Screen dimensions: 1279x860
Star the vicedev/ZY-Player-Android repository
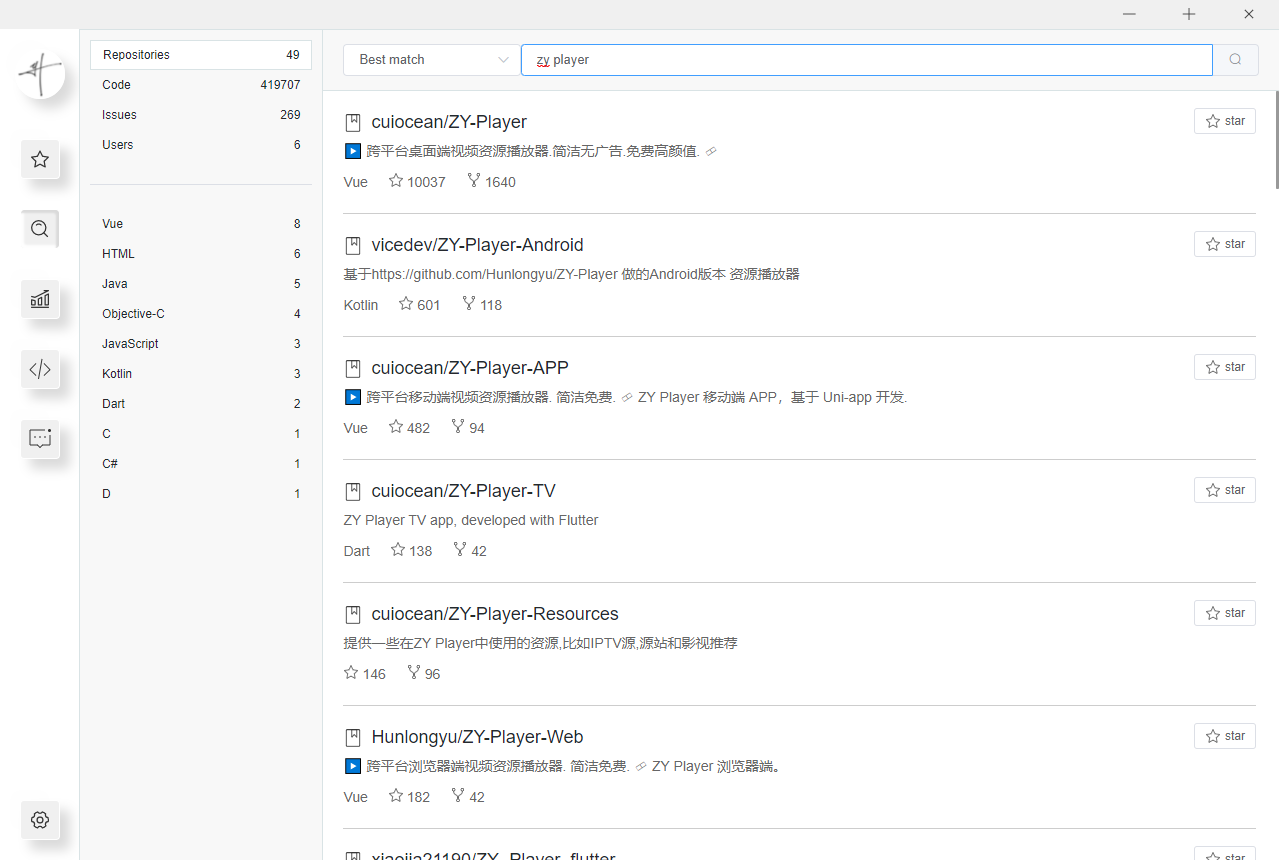click(1225, 244)
